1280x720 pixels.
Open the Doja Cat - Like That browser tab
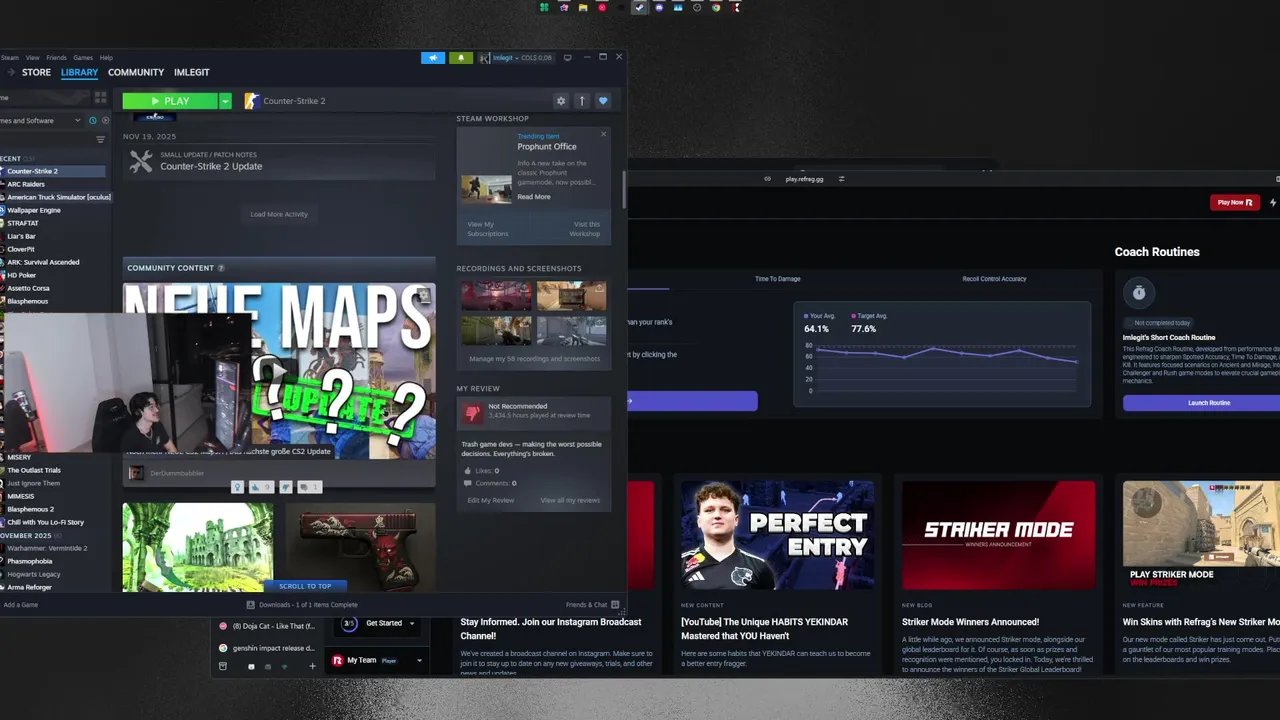[x=268, y=626]
